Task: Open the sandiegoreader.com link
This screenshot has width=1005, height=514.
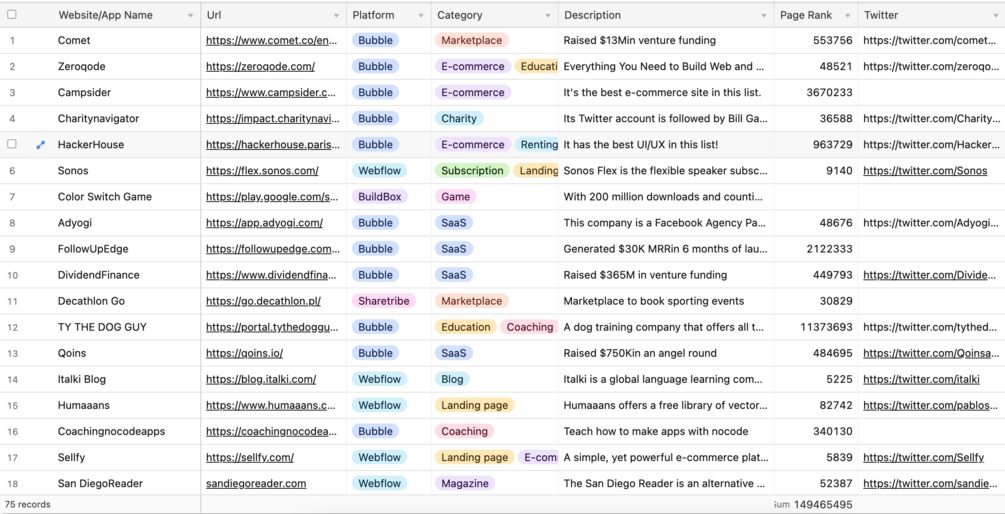Action: tap(256, 484)
